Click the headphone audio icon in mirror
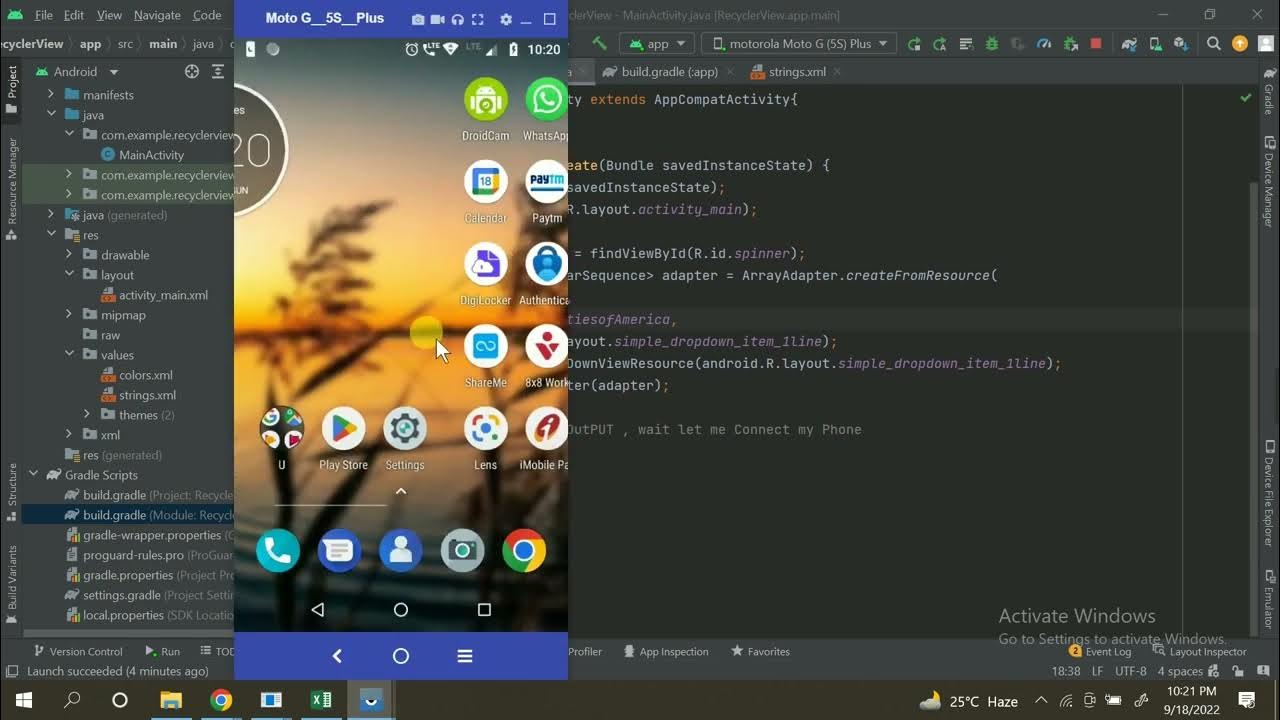The image size is (1280, 720). coord(457,19)
